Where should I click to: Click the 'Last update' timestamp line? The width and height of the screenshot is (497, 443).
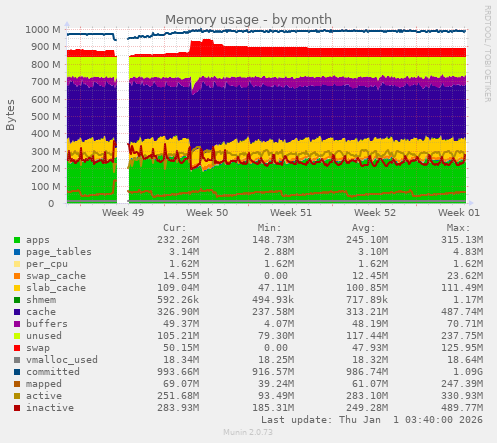click(x=372, y=420)
